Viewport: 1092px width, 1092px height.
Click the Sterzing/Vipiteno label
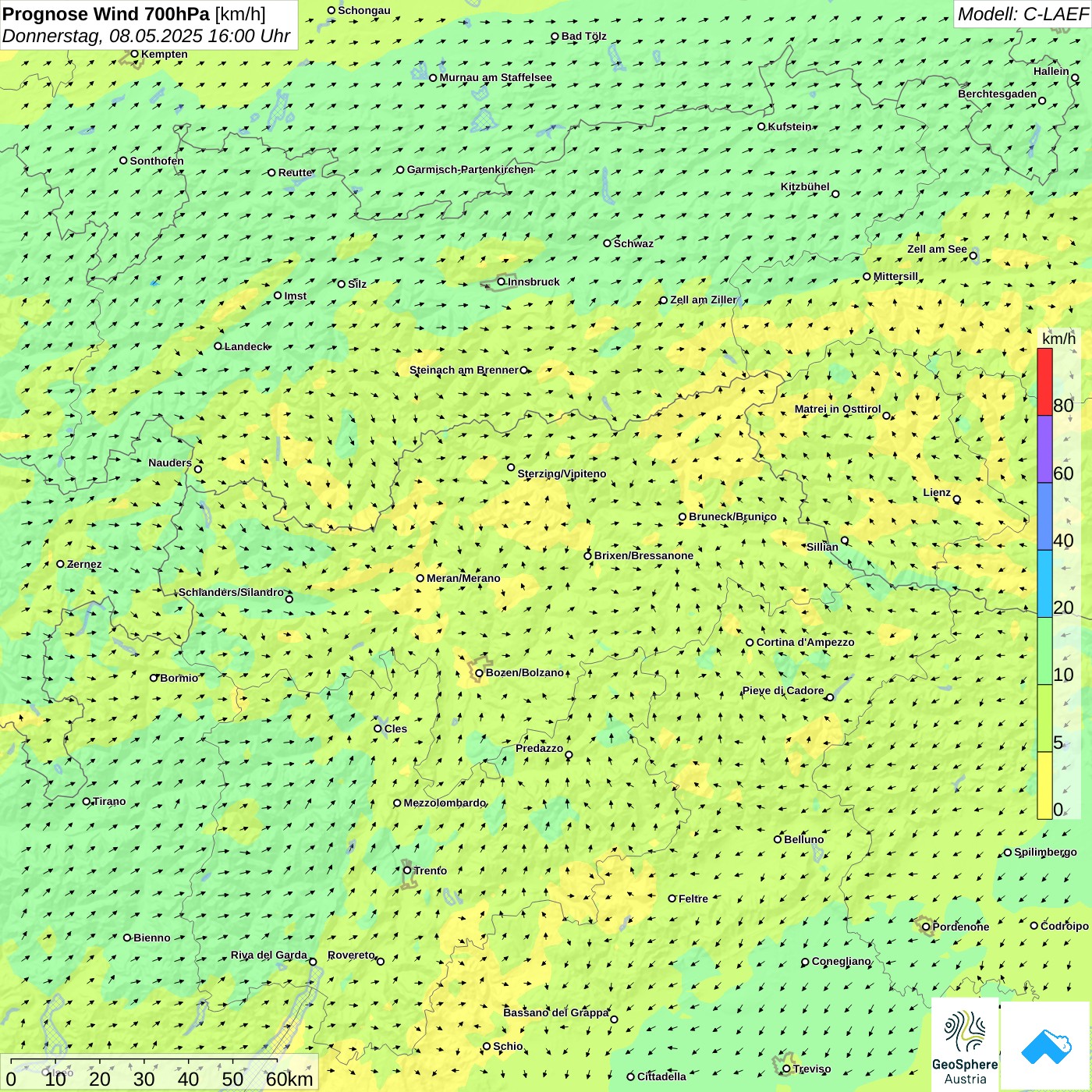(562, 473)
